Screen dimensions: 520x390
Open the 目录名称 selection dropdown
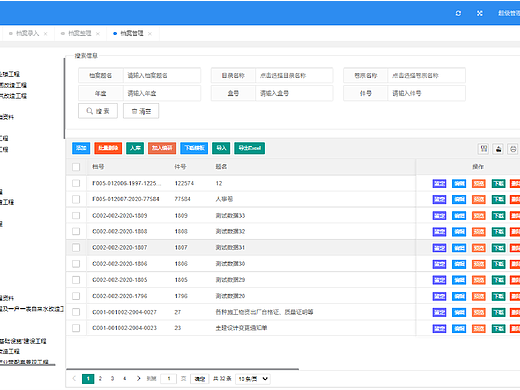(294, 76)
